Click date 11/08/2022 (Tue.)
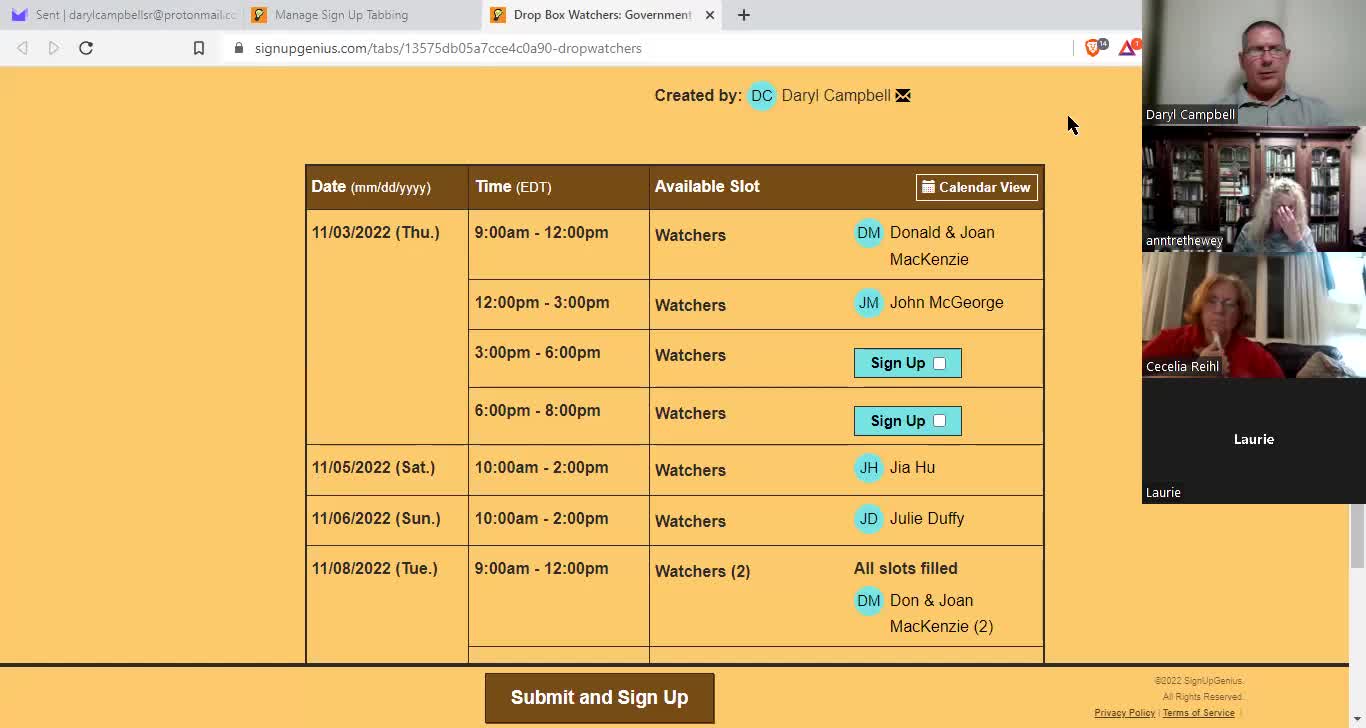 pyautogui.click(x=374, y=568)
